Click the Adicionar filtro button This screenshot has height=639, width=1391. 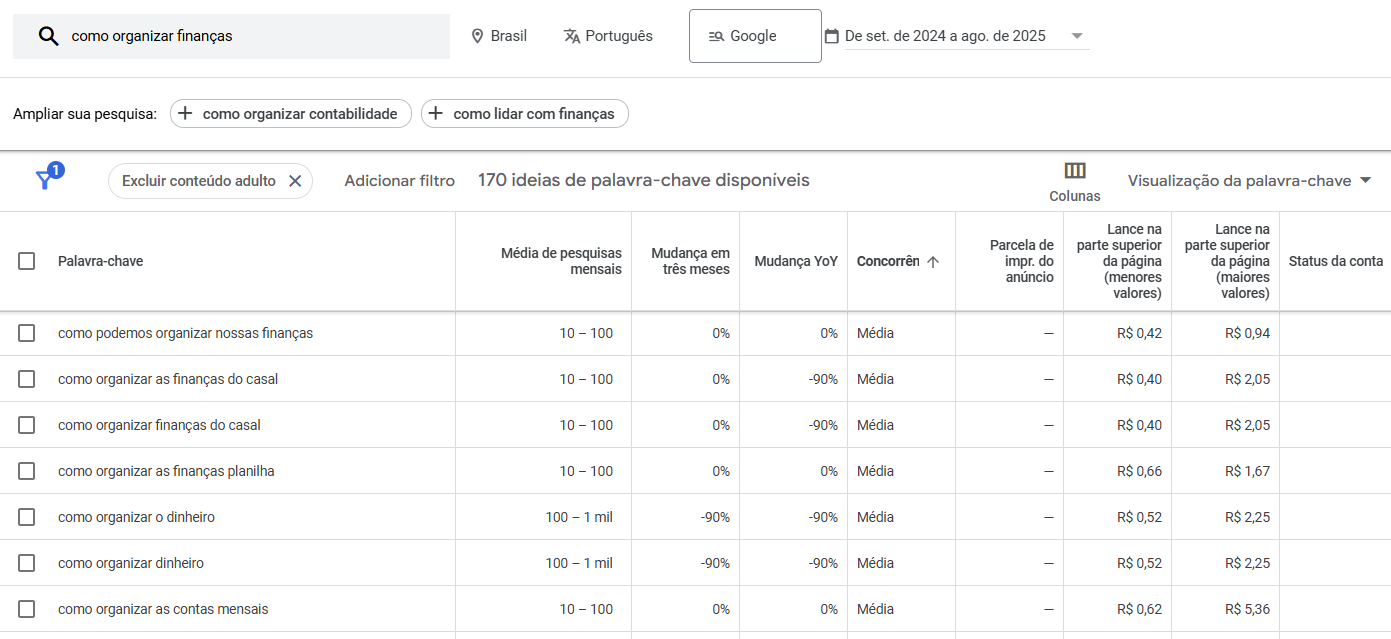click(x=399, y=180)
